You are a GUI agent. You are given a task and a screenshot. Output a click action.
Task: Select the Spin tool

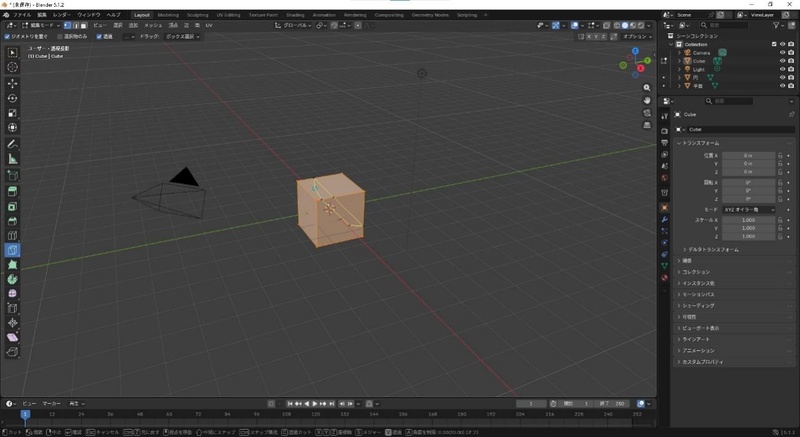coord(12,279)
